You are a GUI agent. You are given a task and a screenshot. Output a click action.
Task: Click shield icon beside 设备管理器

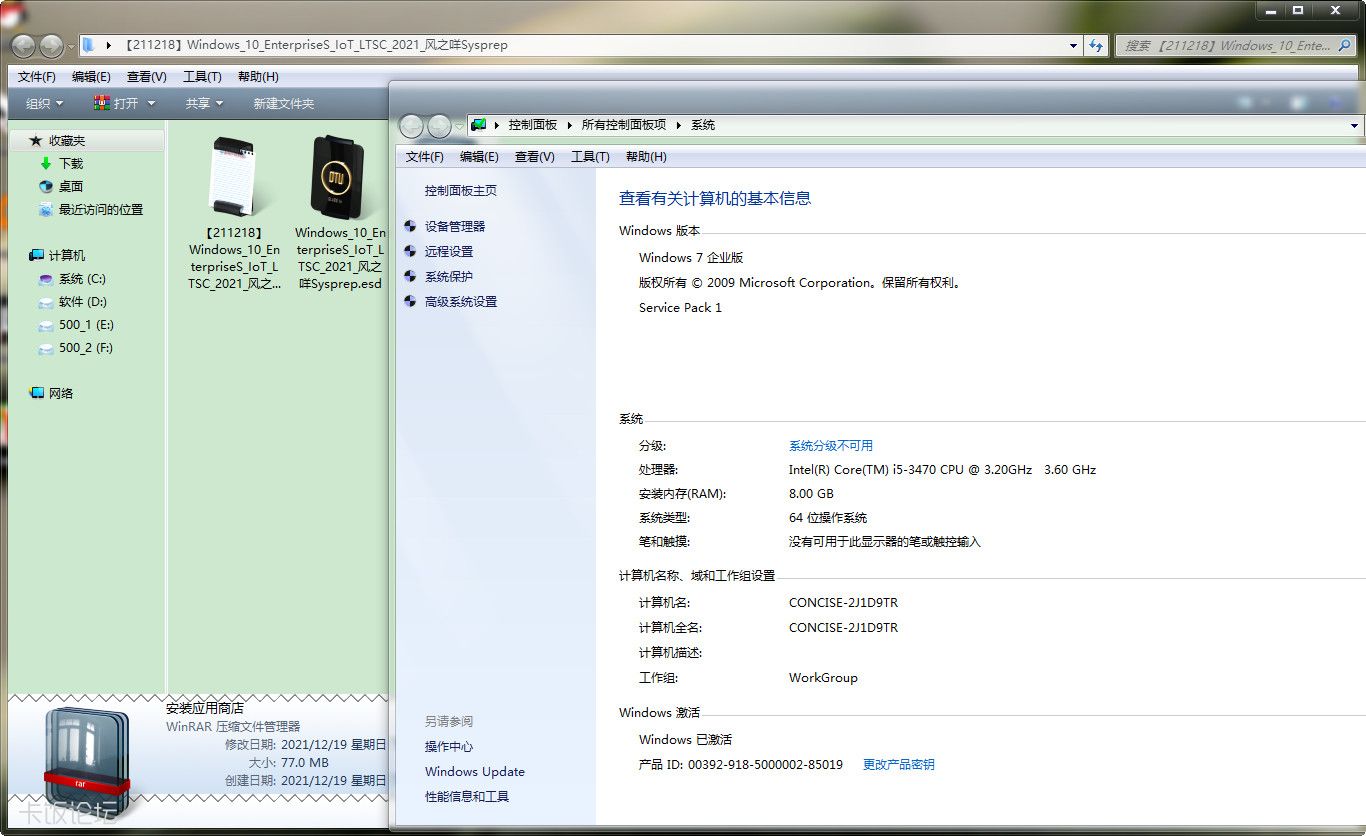[x=410, y=226]
